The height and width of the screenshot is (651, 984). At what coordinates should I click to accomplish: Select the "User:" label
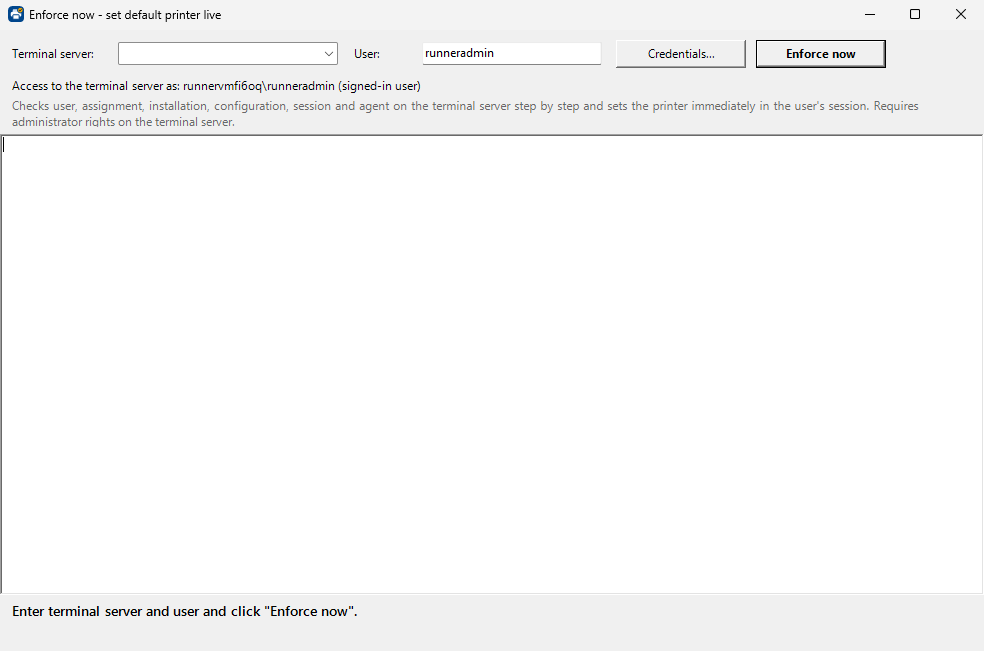click(x=366, y=54)
